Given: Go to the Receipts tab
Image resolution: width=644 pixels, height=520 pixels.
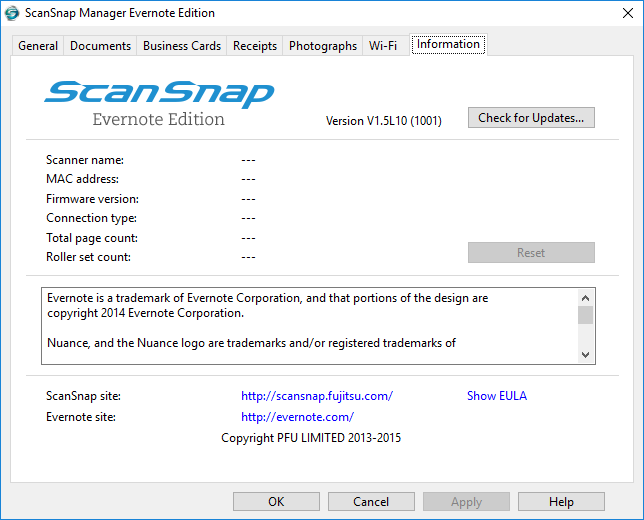Looking at the screenshot, I should pos(255,46).
